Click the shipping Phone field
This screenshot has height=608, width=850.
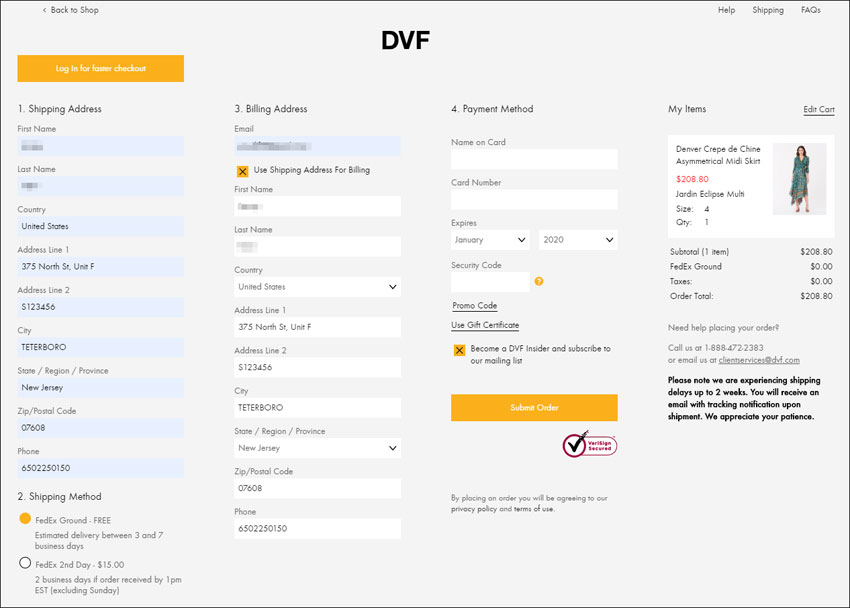click(101, 468)
